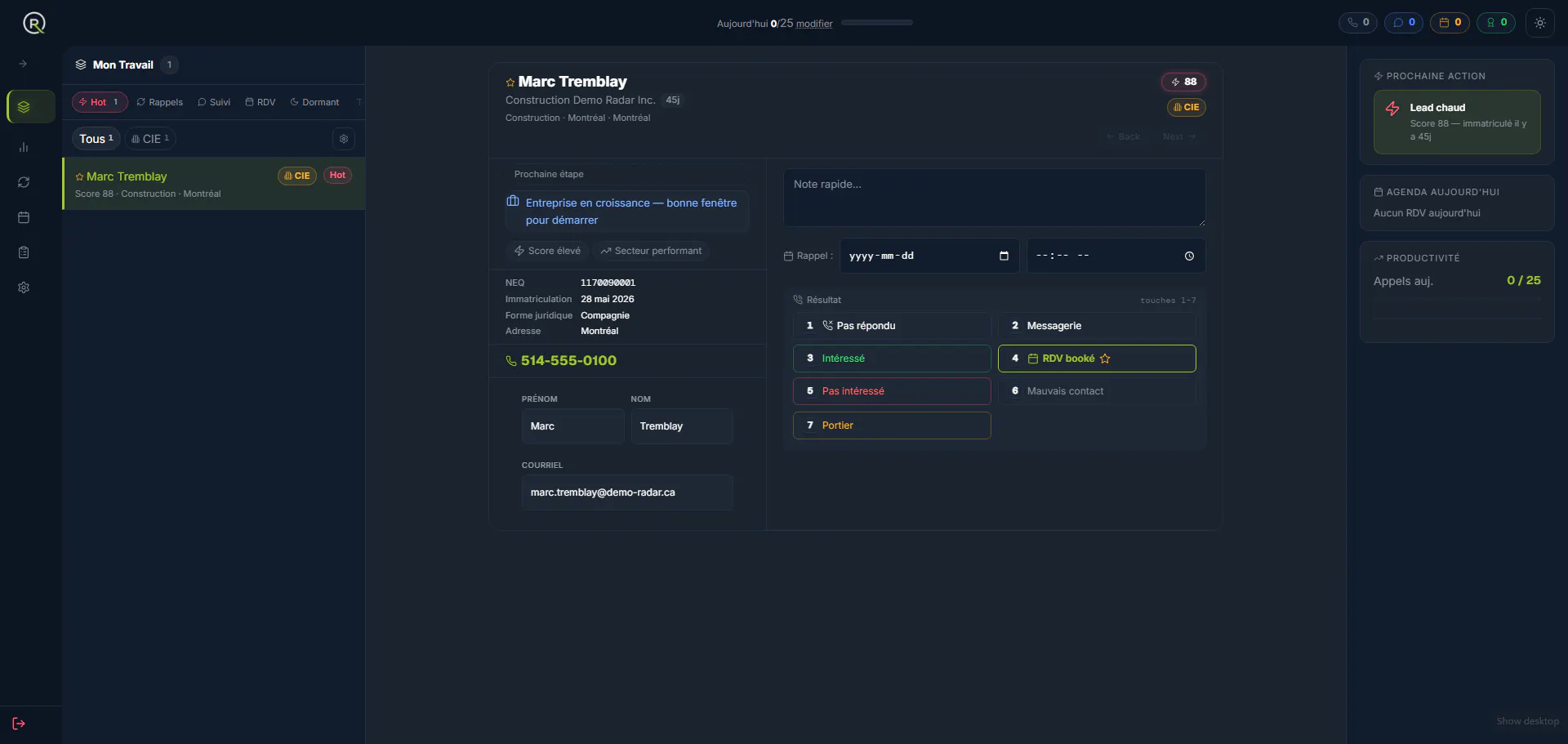The height and width of the screenshot is (744, 1568).
Task: Open the statistics bar chart sidebar icon
Action: [x=24, y=147]
